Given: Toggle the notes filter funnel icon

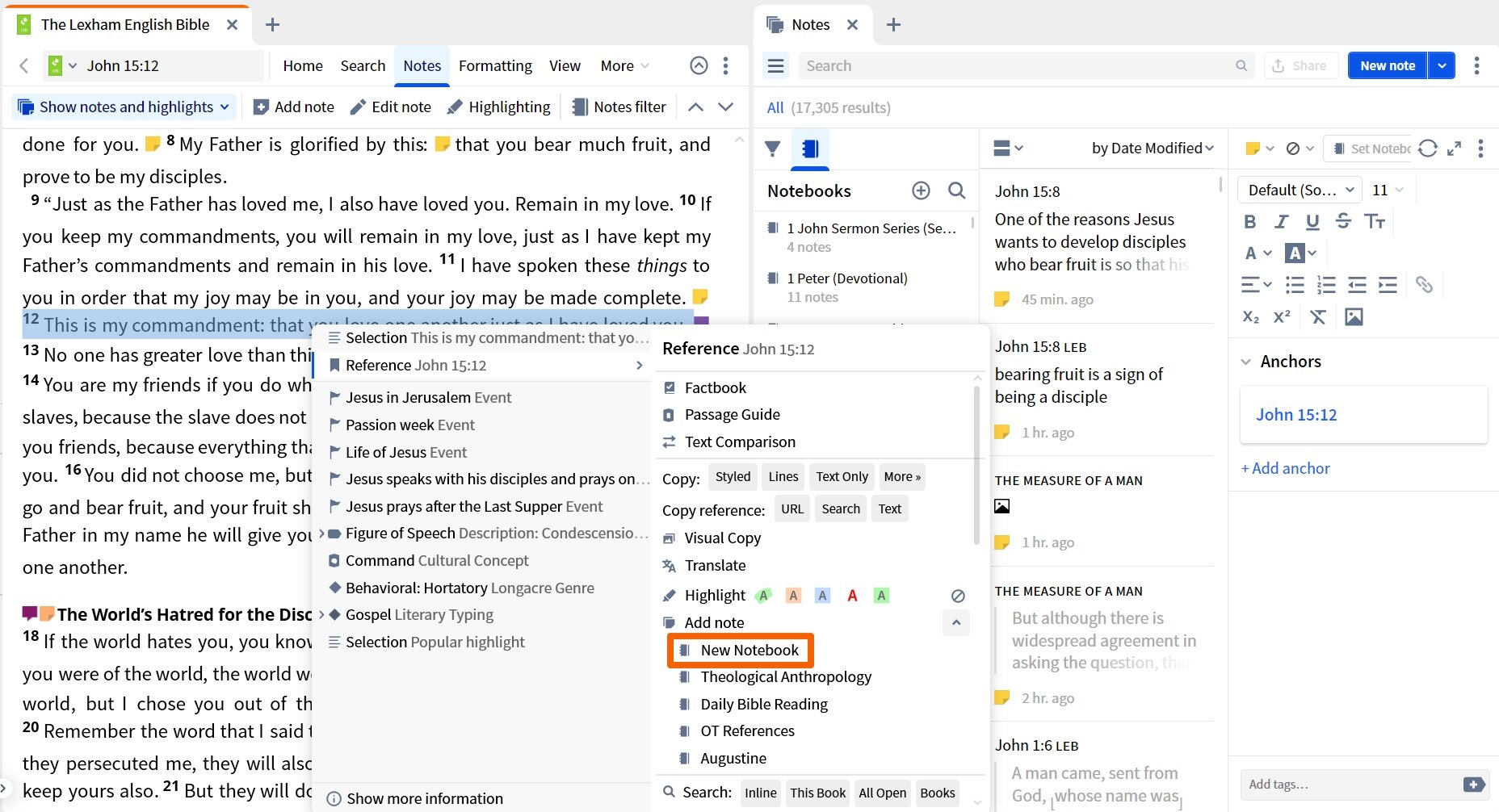Looking at the screenshot, I should click(773, 149).
